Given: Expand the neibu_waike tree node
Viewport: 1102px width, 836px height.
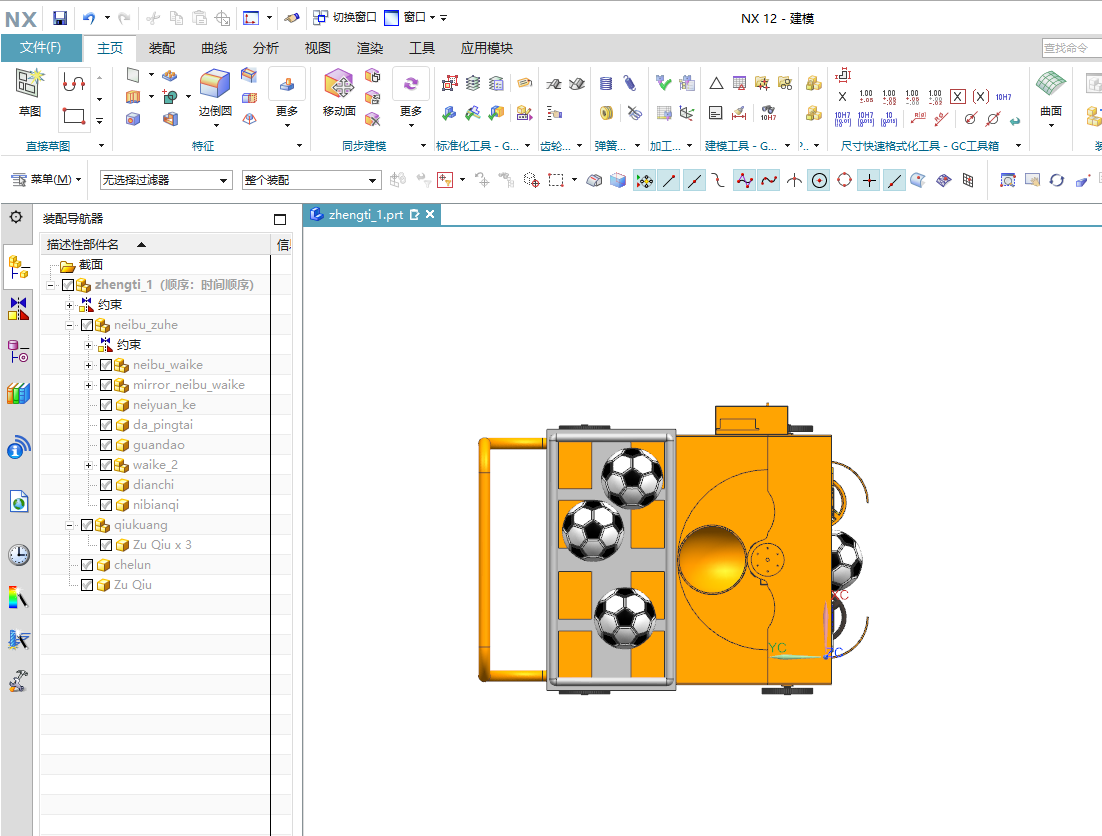Looking at the screenshot, I should (88, 365).
